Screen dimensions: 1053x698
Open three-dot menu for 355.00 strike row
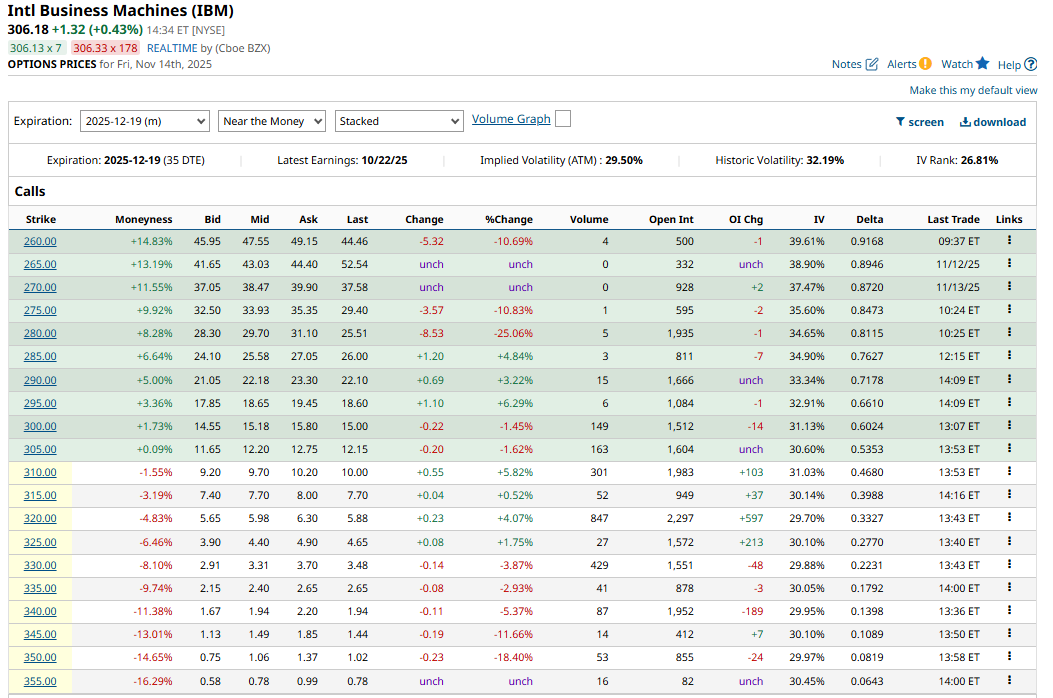point(1009,680)
